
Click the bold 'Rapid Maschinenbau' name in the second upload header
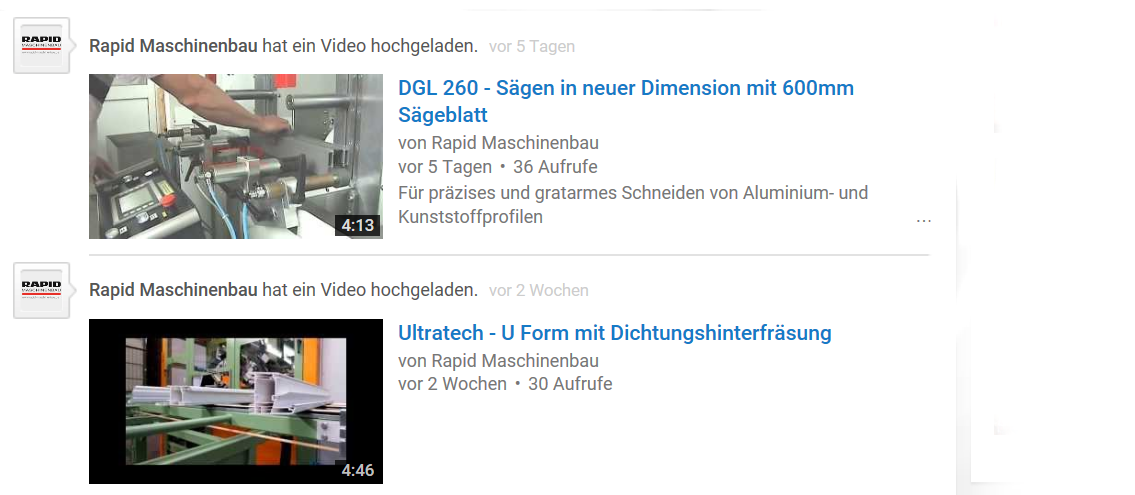click(173, 290)
